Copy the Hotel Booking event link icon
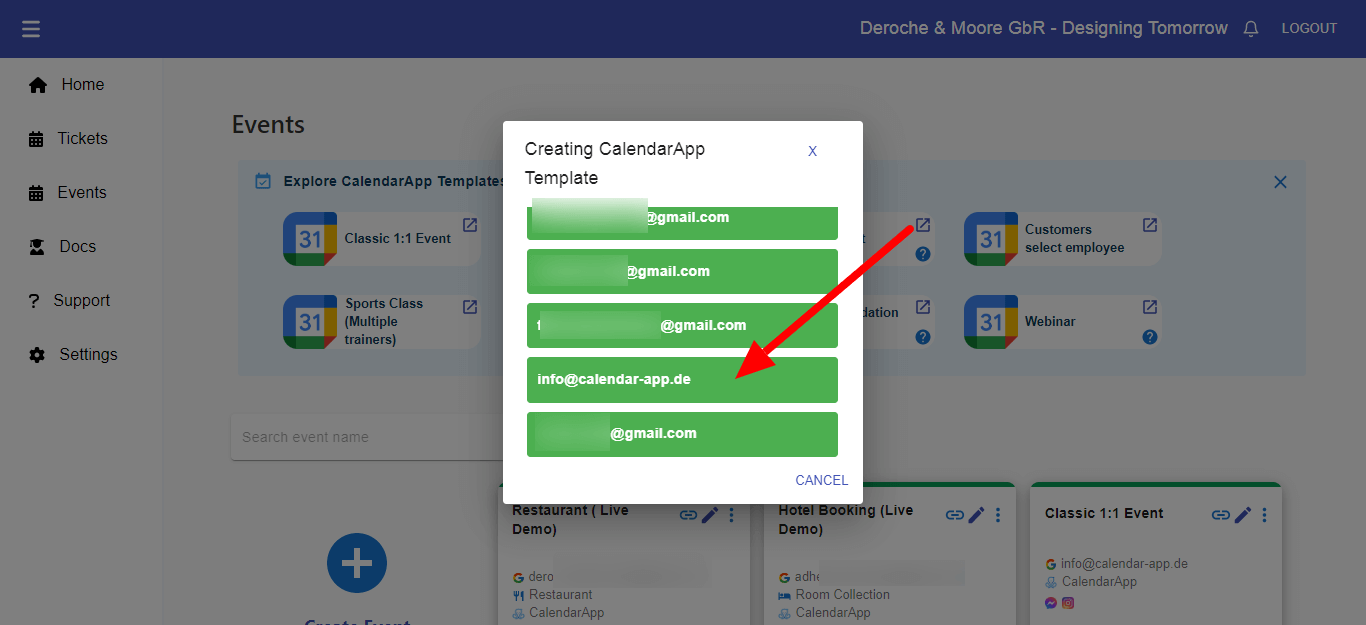 tap(955, 514)
